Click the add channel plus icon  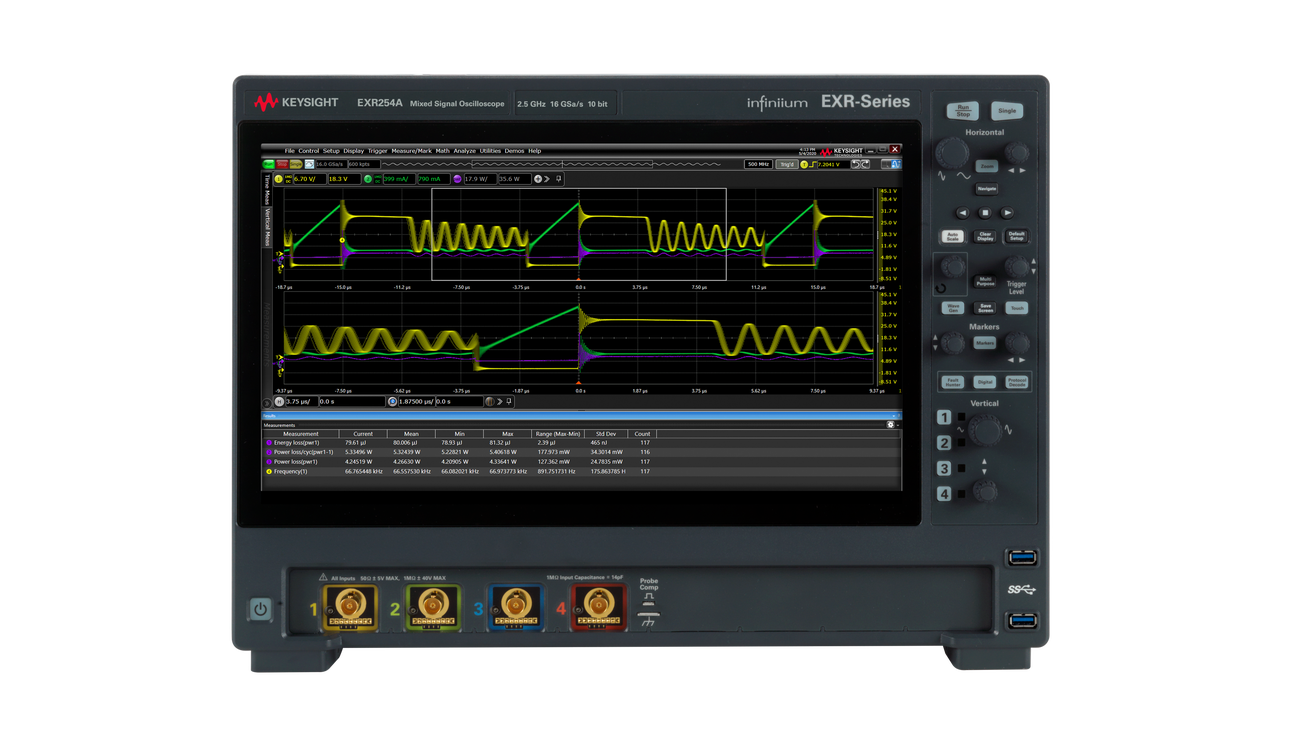[538, 179]
